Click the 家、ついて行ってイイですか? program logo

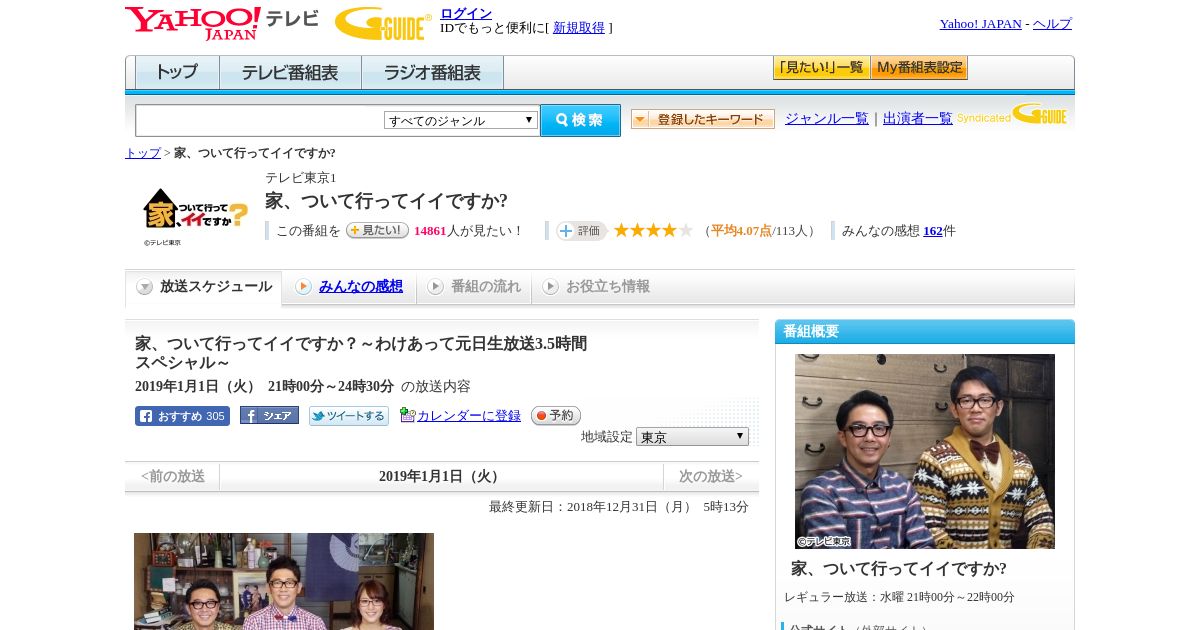pyautogui.click(x=195, y=216)
